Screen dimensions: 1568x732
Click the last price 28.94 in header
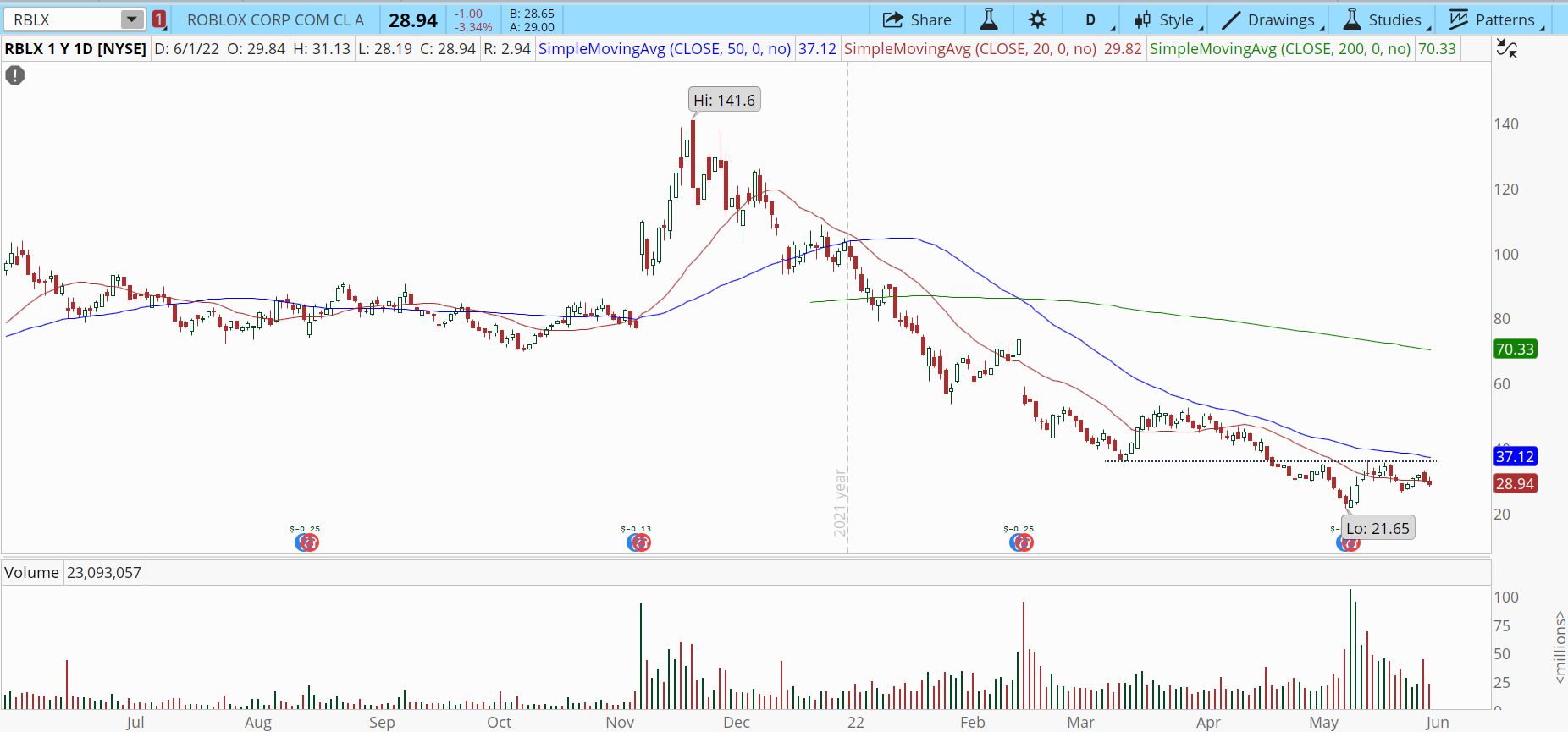413,19
